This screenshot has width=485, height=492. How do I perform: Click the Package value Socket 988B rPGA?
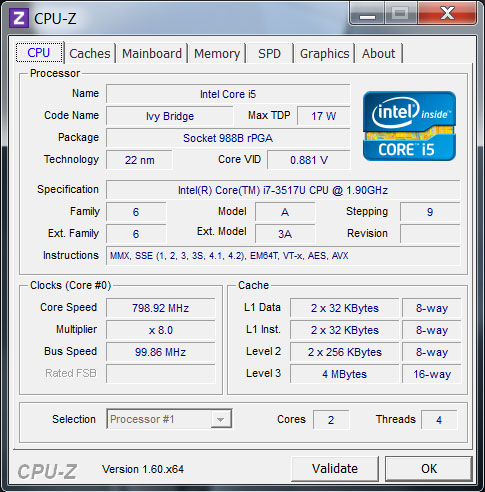[x=228, y=138]
